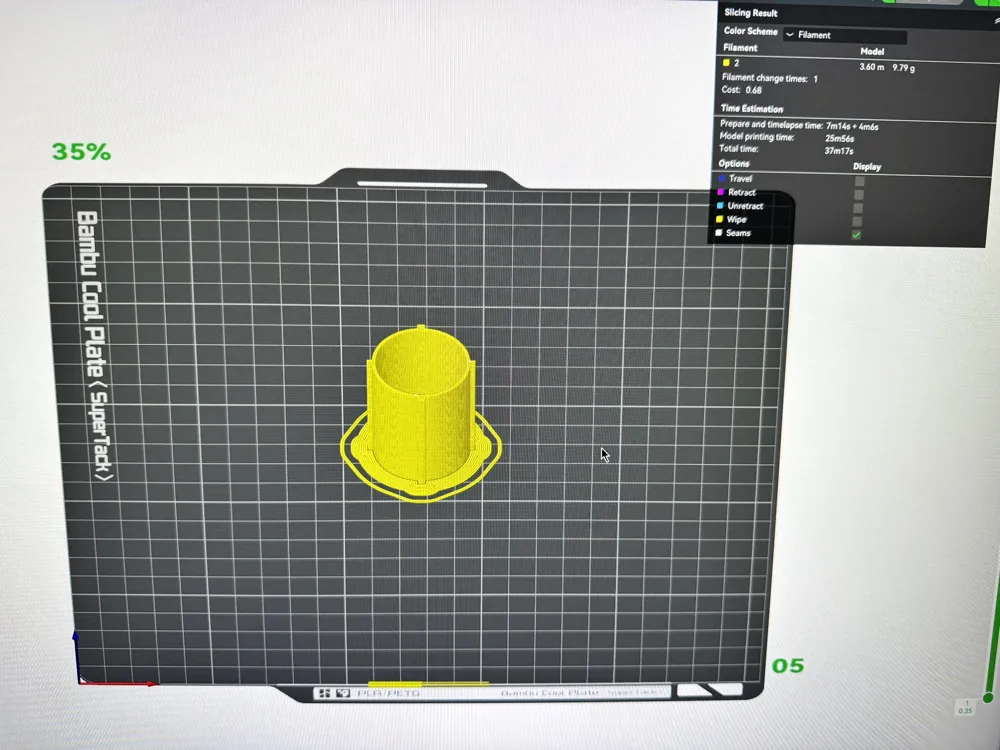
Task: Click the '9.79 g' filament weight value
Action: point(904,68)
